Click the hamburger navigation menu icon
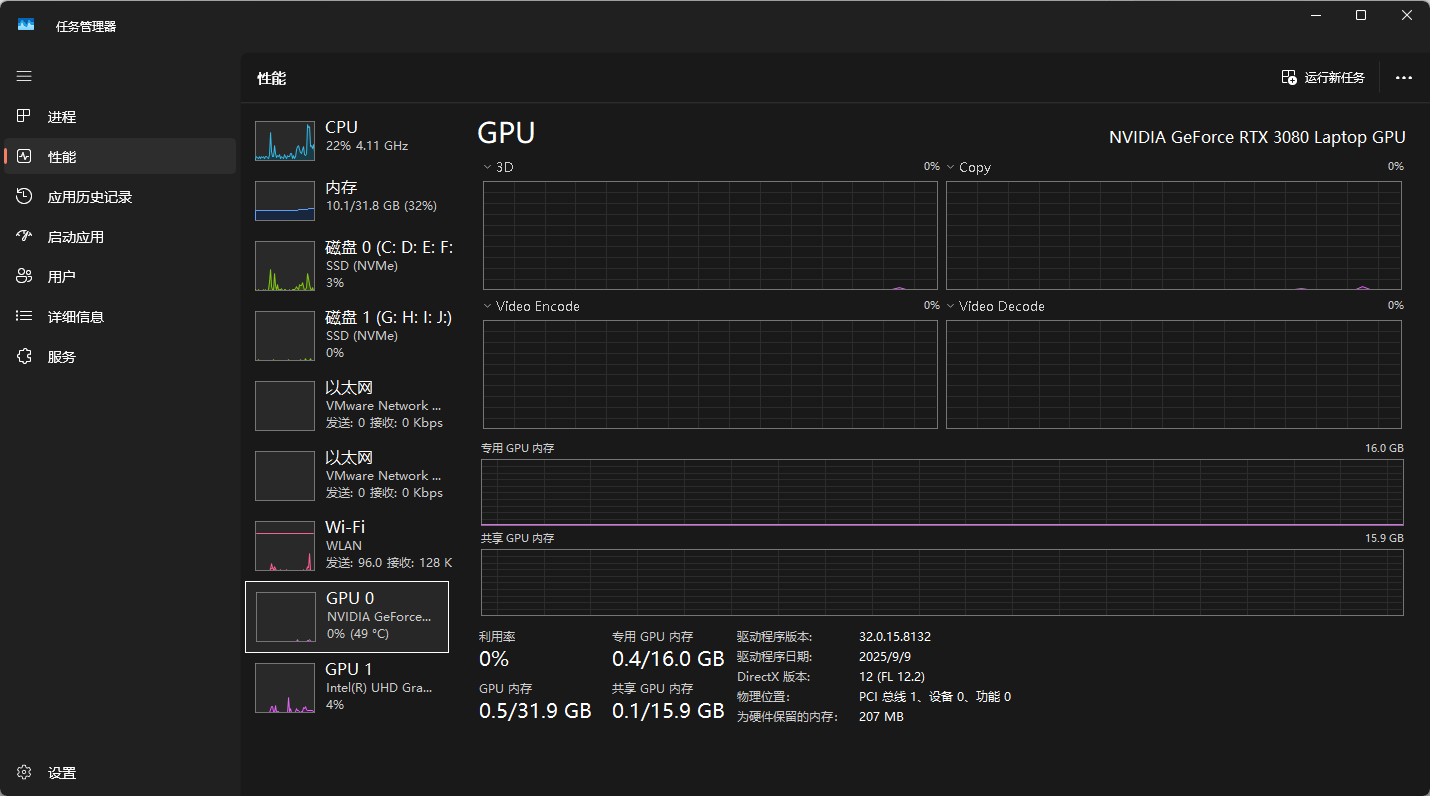The height and width of the screenshot is (796, 1430). coord(24,76)
